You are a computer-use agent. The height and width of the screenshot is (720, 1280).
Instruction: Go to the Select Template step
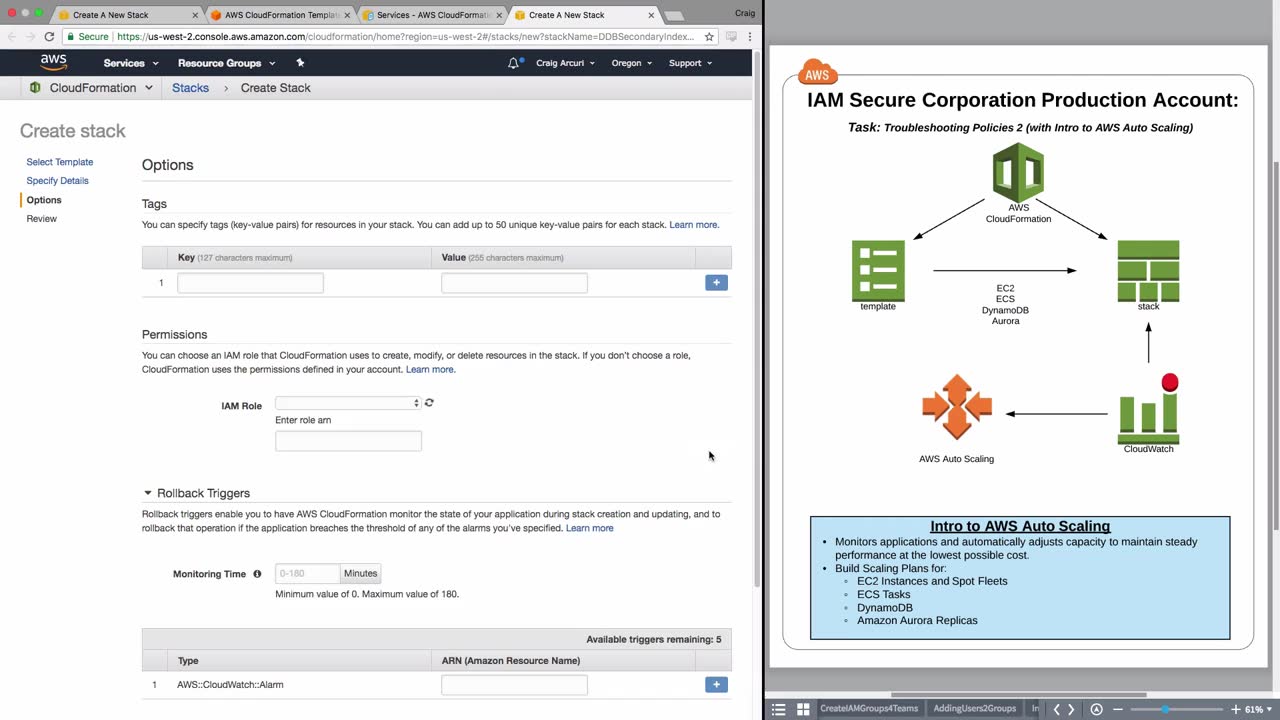pos(60,162)
